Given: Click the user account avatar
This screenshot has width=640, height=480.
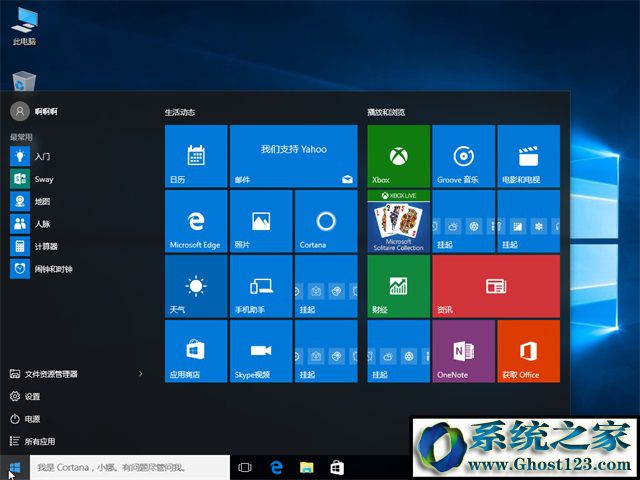Looking at the screenshot, I should click(20, 111).
